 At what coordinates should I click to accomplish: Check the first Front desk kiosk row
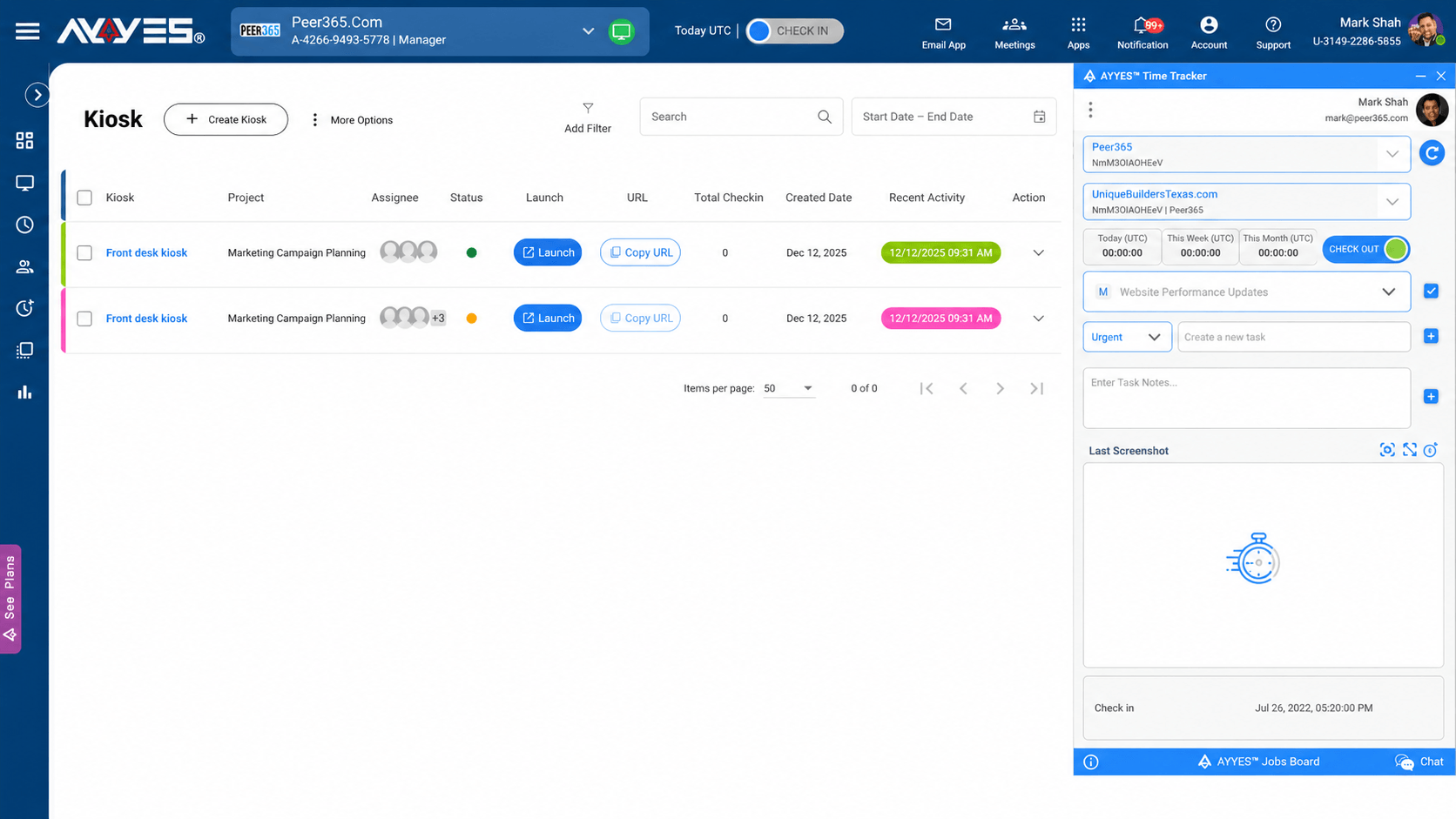pos(84,252)
